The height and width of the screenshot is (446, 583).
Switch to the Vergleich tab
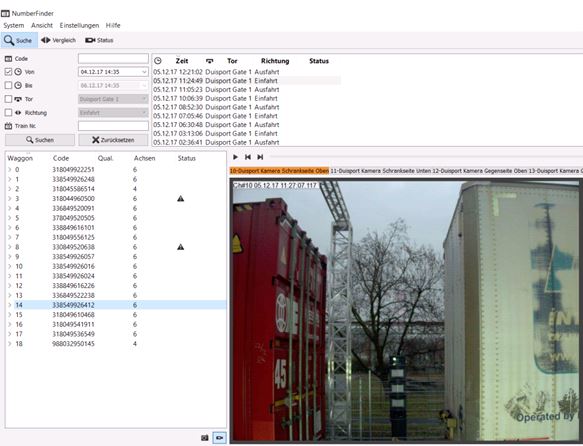coord(58,40)
